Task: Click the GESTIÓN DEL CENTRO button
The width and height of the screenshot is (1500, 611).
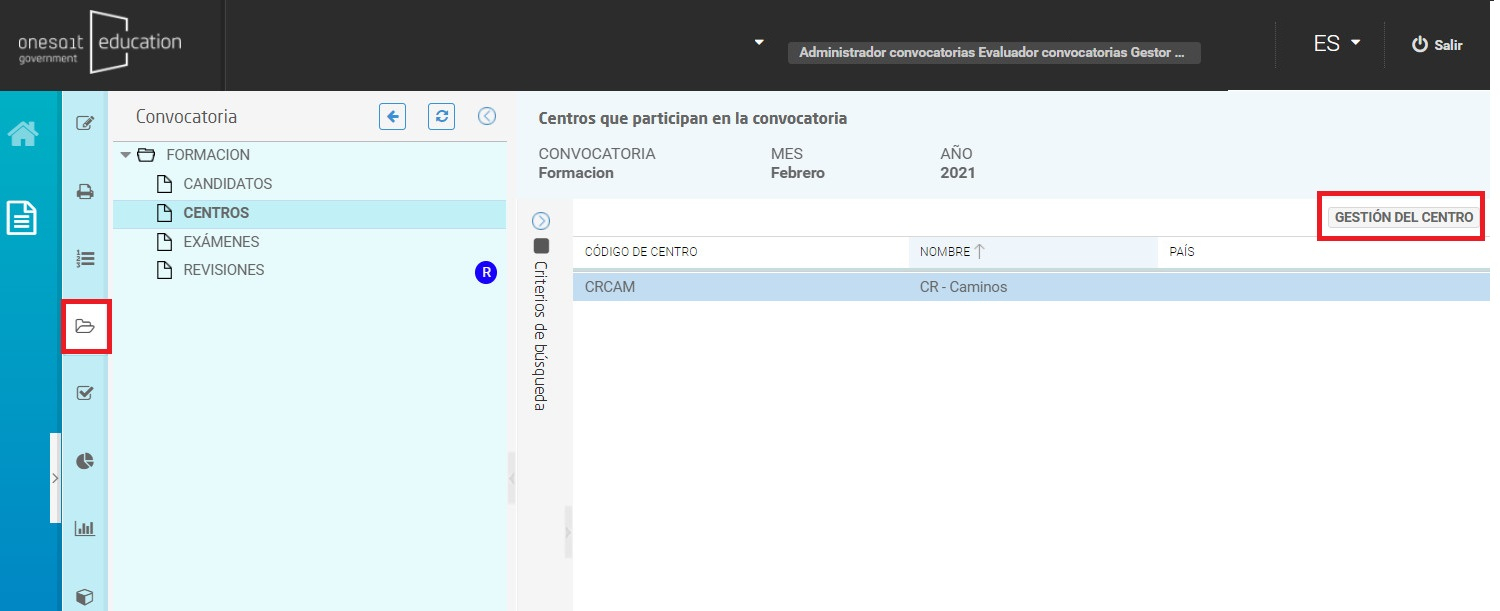Action: 1403,217
